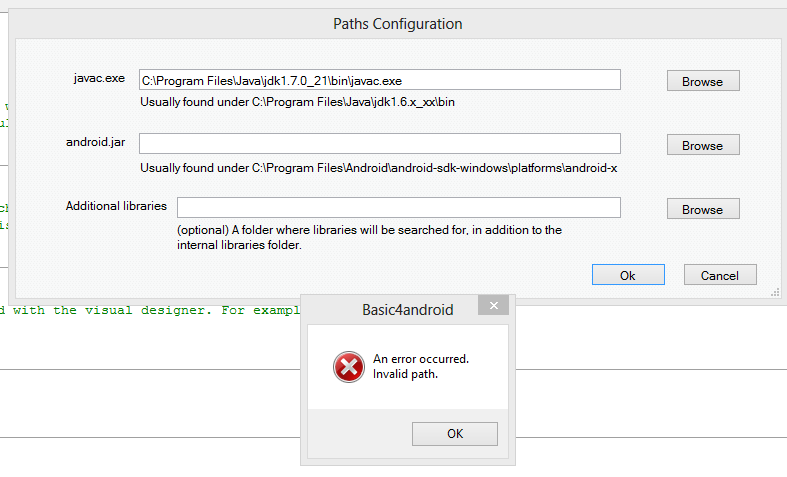Cancel the Paths Configuration dialog
This screenshot has width=787, height=477.
719,275
